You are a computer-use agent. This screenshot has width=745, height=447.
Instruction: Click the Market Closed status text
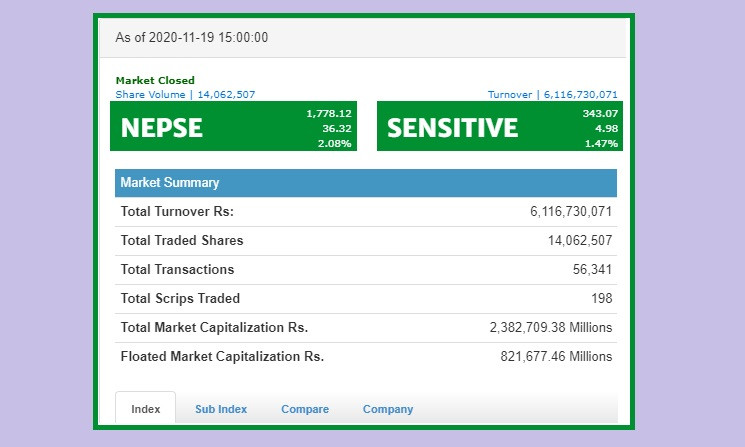[x=155, y=80]
